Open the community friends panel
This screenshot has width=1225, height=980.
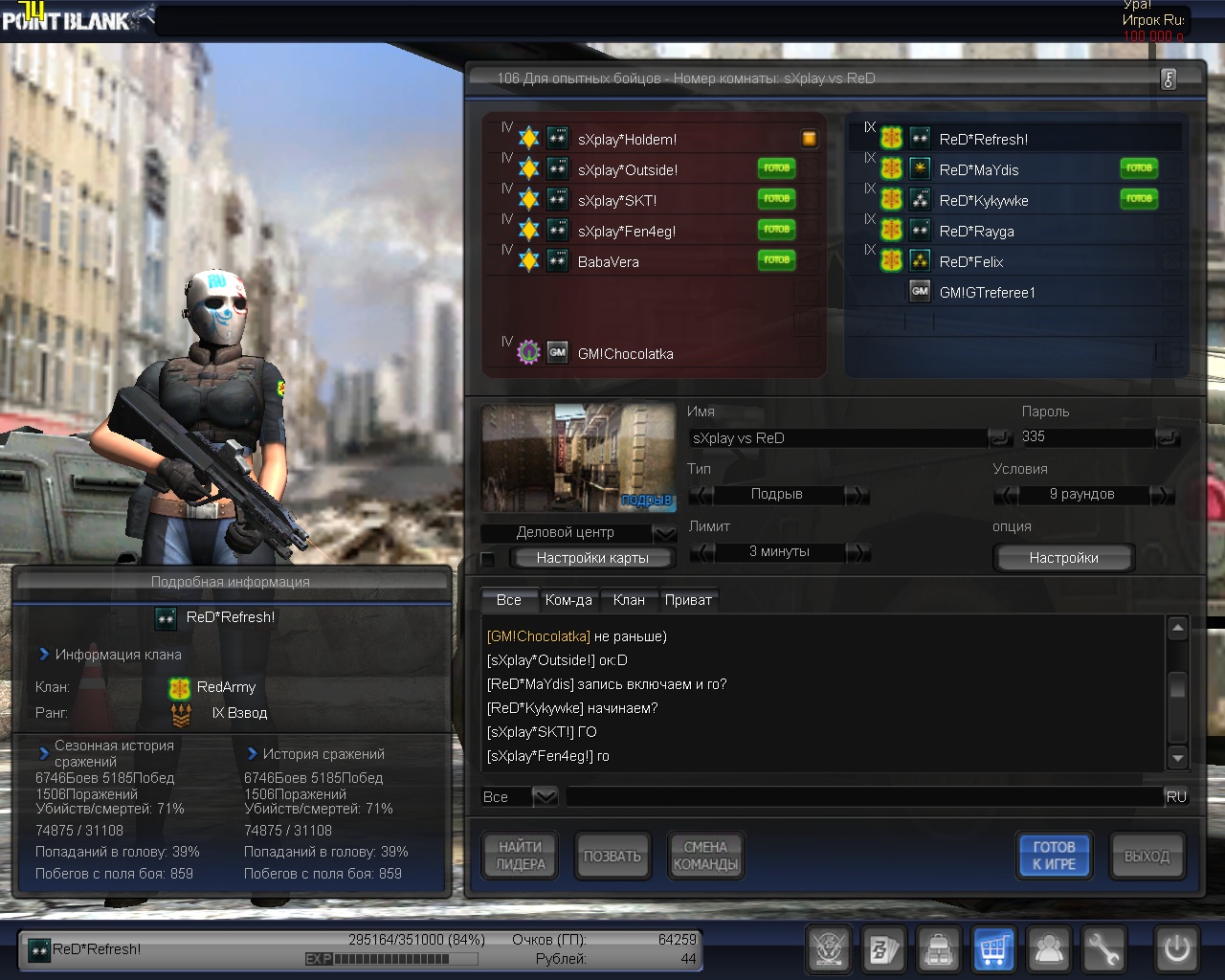tap(1049, 949)
